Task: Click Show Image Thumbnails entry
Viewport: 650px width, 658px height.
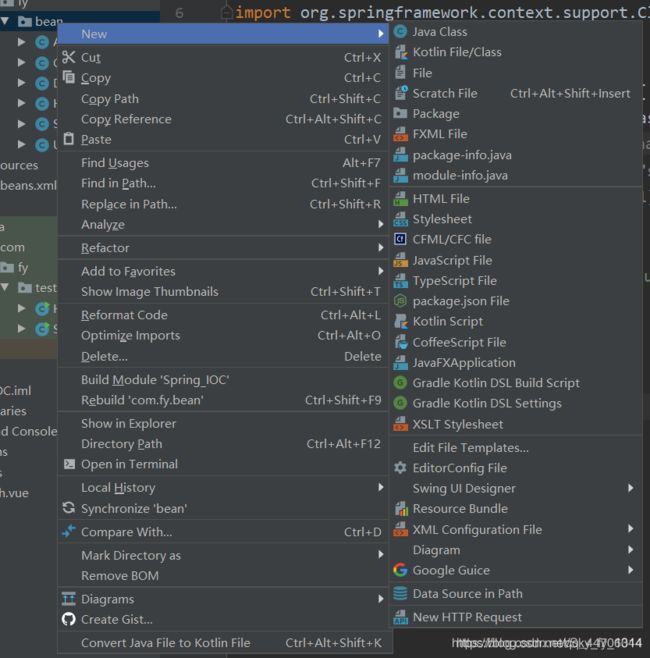Action: 222,292
